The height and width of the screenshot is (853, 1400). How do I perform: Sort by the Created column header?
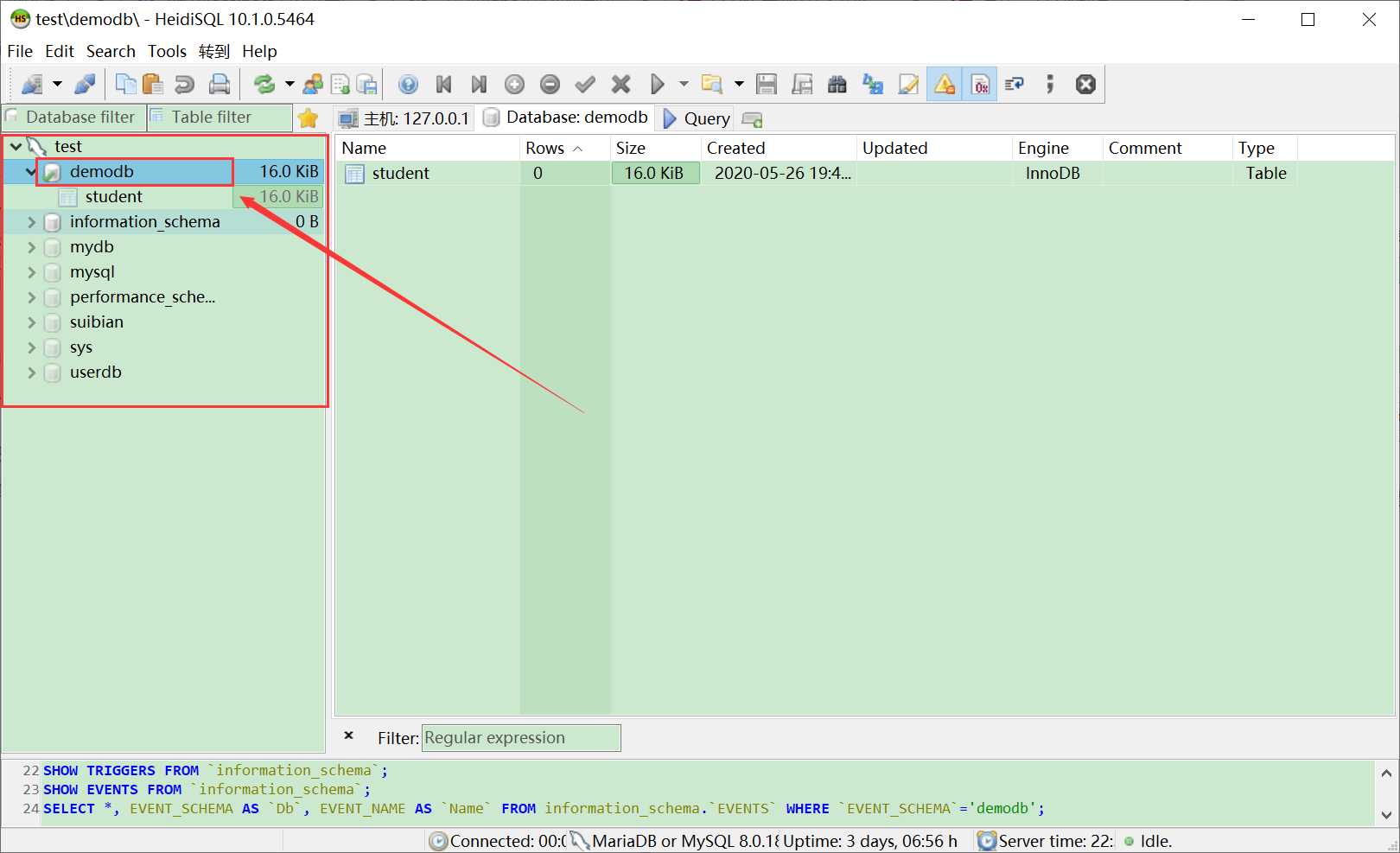pos(779,148)
